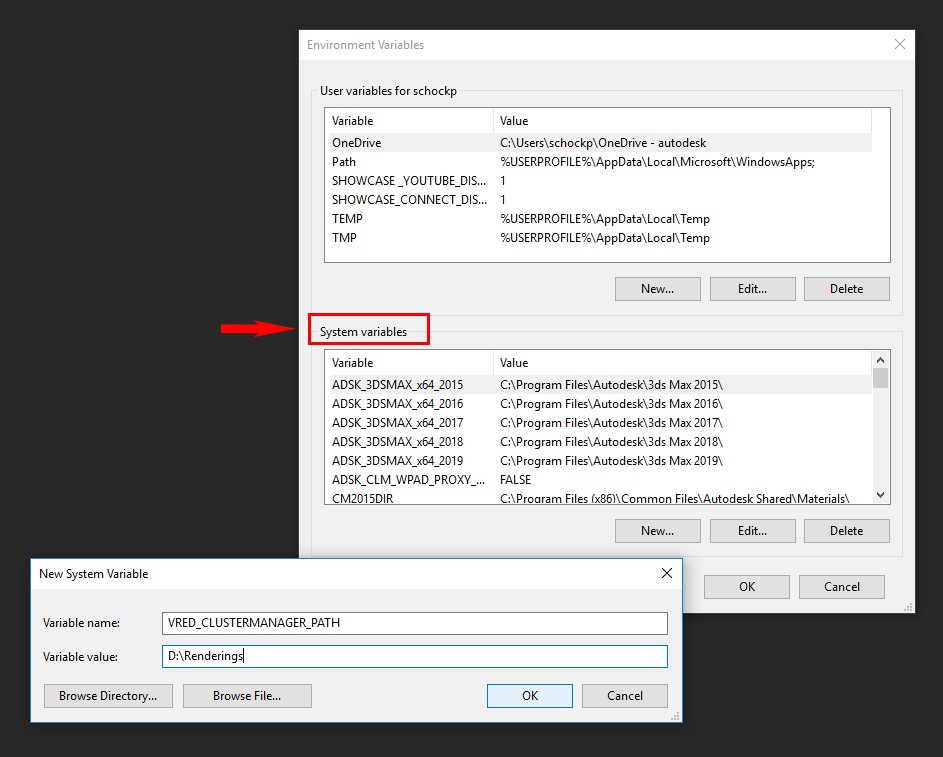Click Delete under System variables section
The width and height of the screenshot is (943, 757).
846,530
